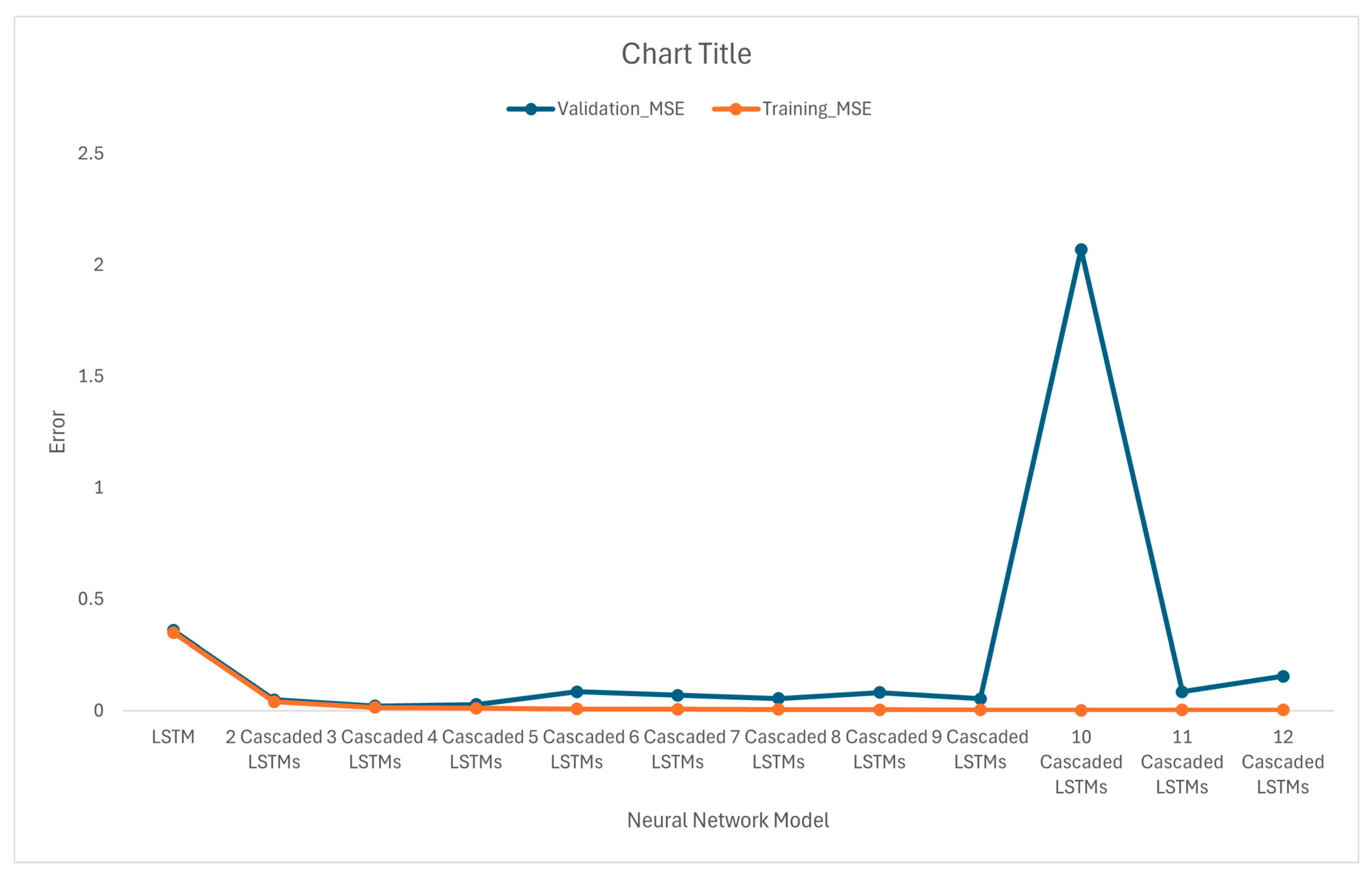
Task: Click the blue marker at 12 Cascaded LSTMs
Action: [1283, 676]
